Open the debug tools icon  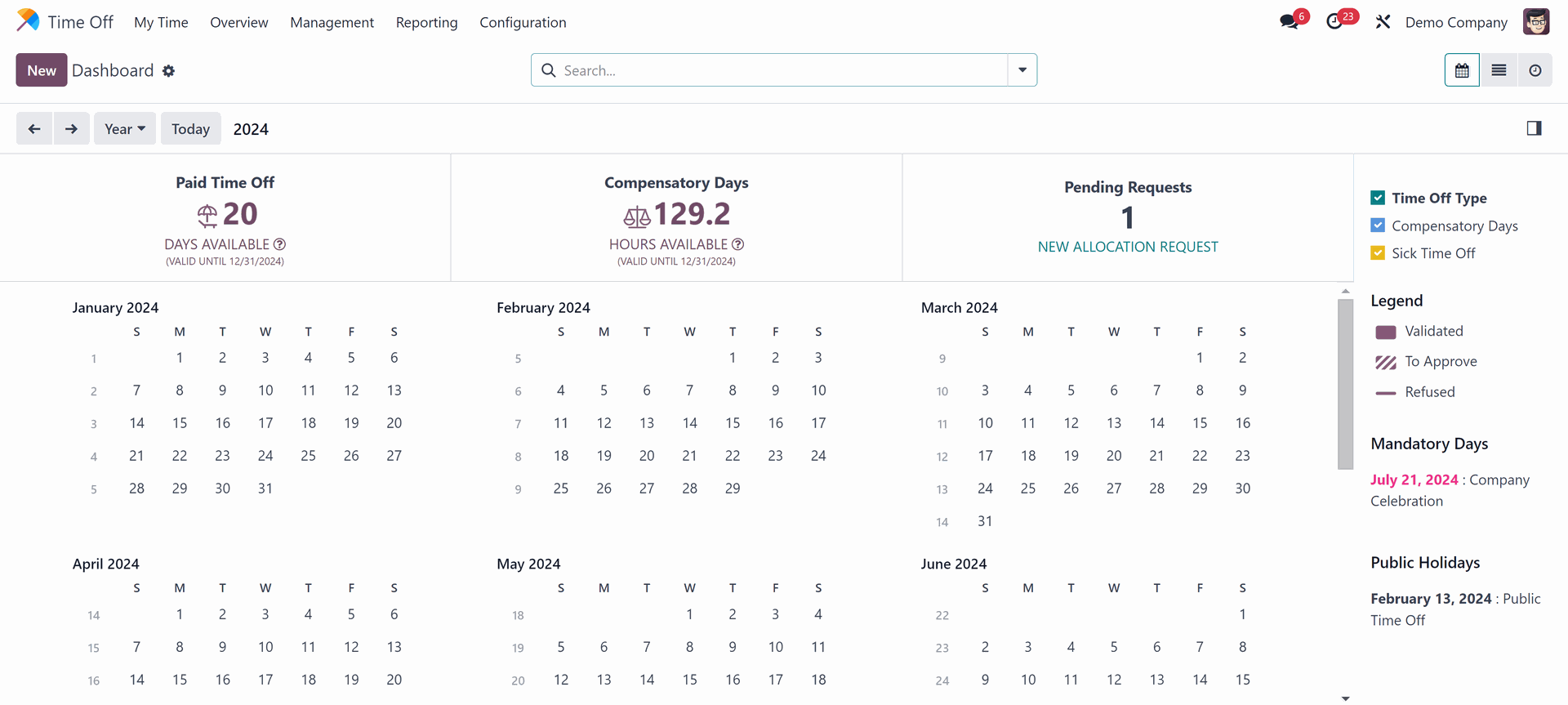[1383, 22]
